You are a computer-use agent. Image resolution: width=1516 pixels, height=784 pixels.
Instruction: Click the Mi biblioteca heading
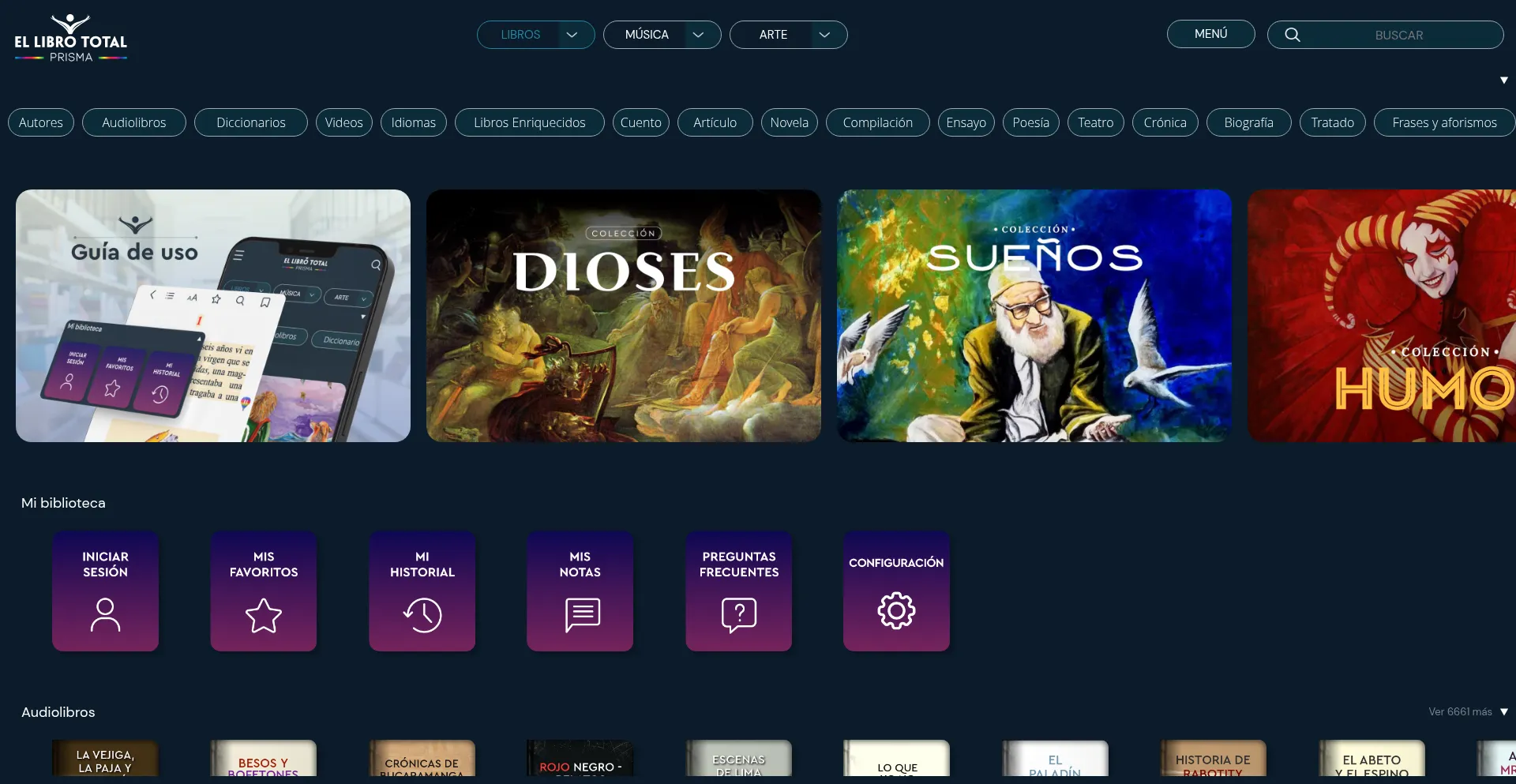[x=63, y=503]
